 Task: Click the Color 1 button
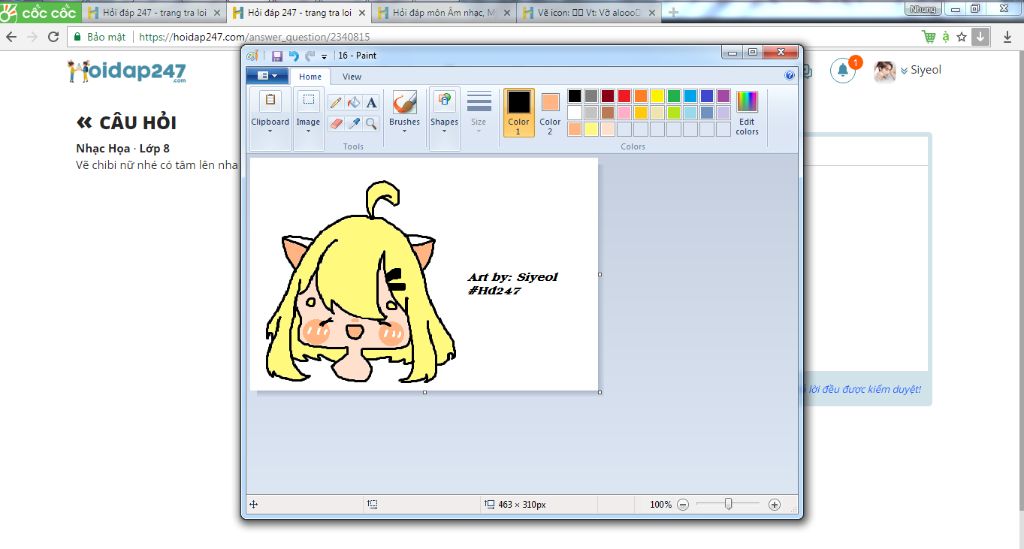point(519,112)
